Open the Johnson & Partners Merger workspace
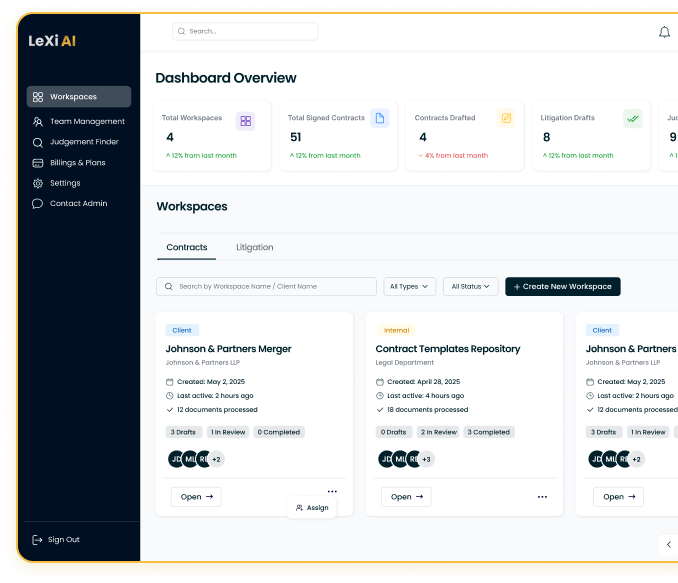This screenshot has width=678, height=583. coord(196,497)
